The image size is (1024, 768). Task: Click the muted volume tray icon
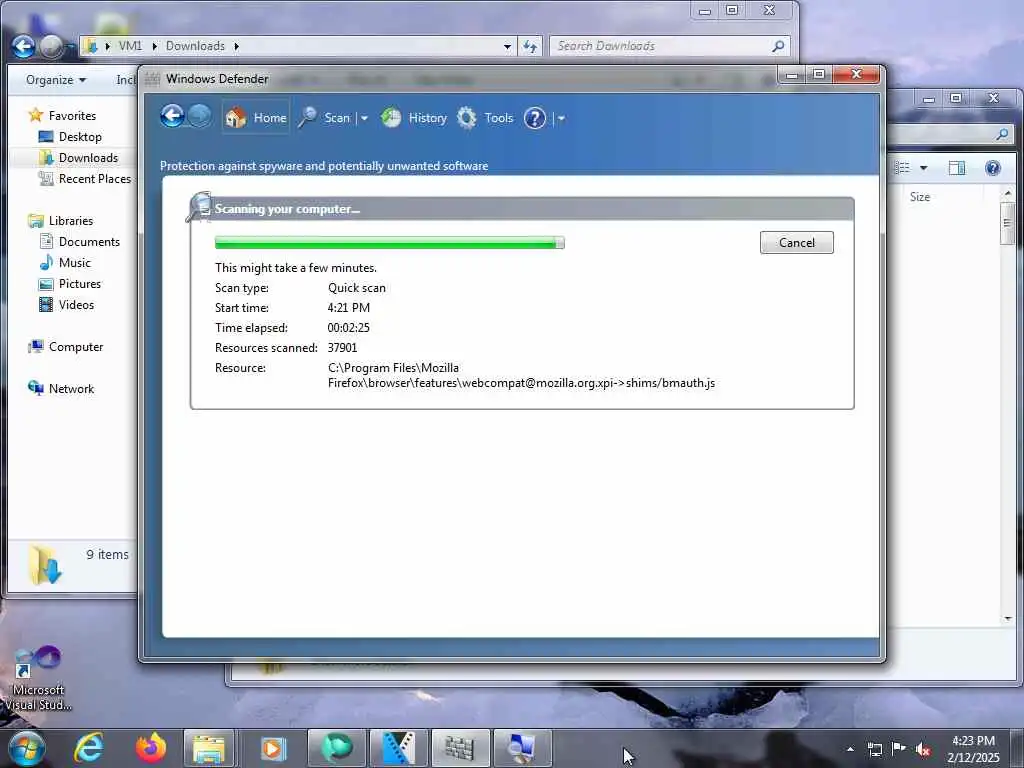pyautogui.click(x=923, y=749)
